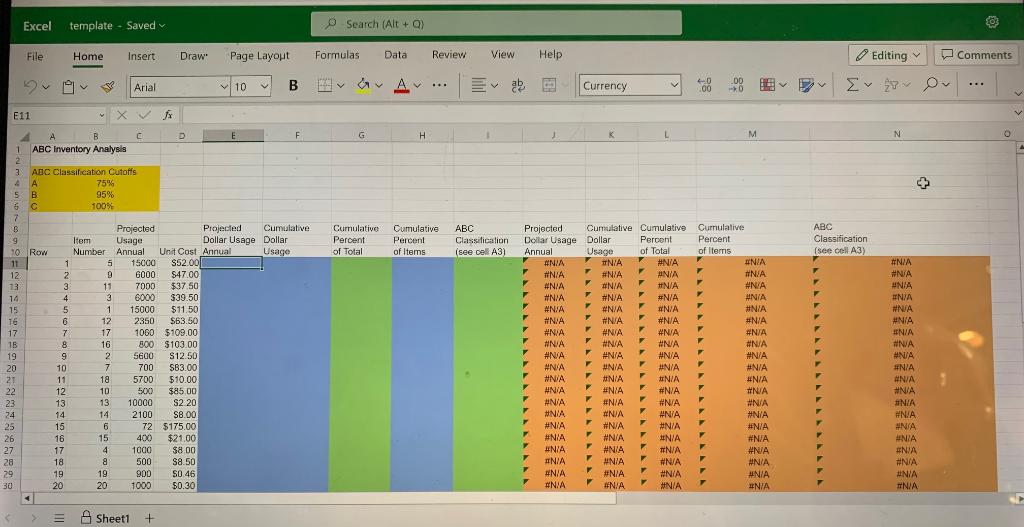Image resolution: width=1024 pixels, height=527 pixels.
Task: Click the Name Box showing E11
Action: click(56, 116)
